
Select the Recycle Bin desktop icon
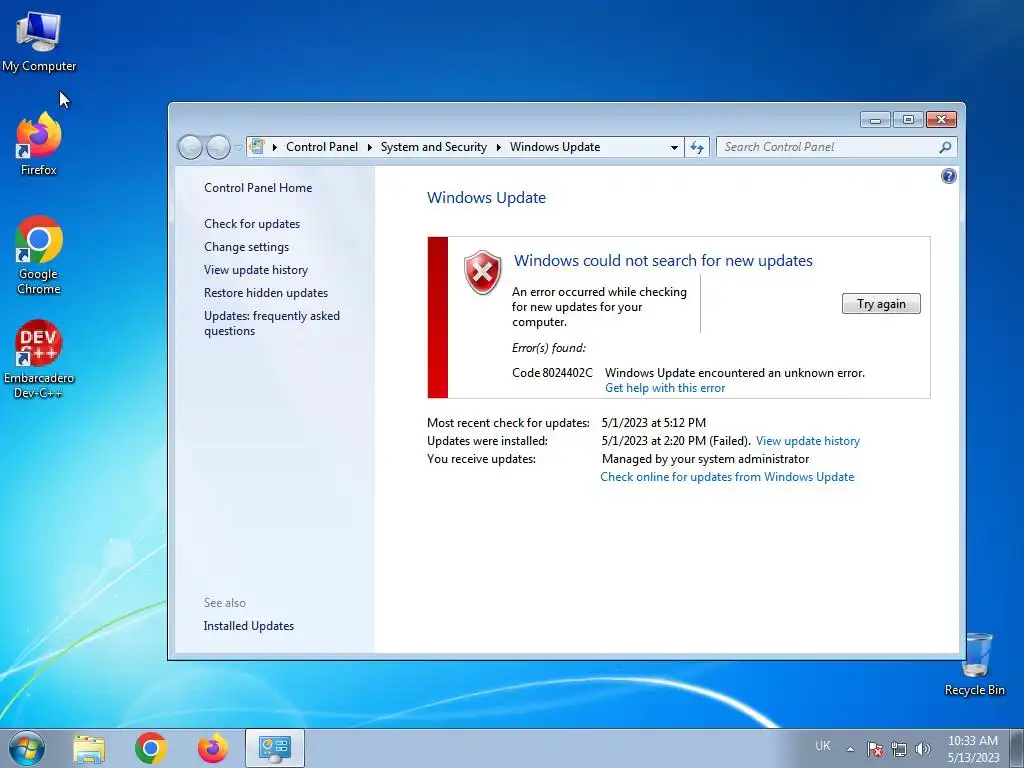pos(974,664)
